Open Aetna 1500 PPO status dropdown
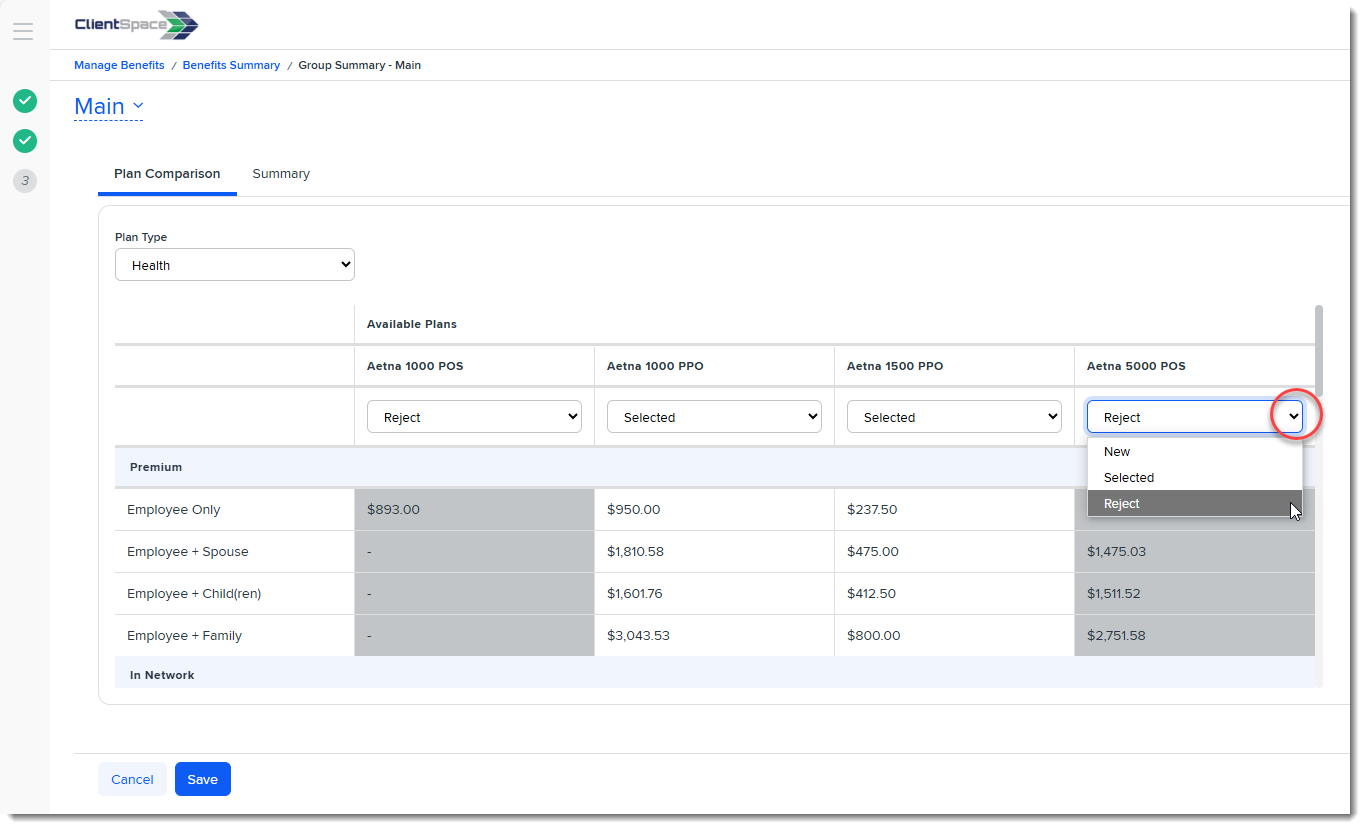This screenshot has width=1365, height=829. tap(954, 417)
